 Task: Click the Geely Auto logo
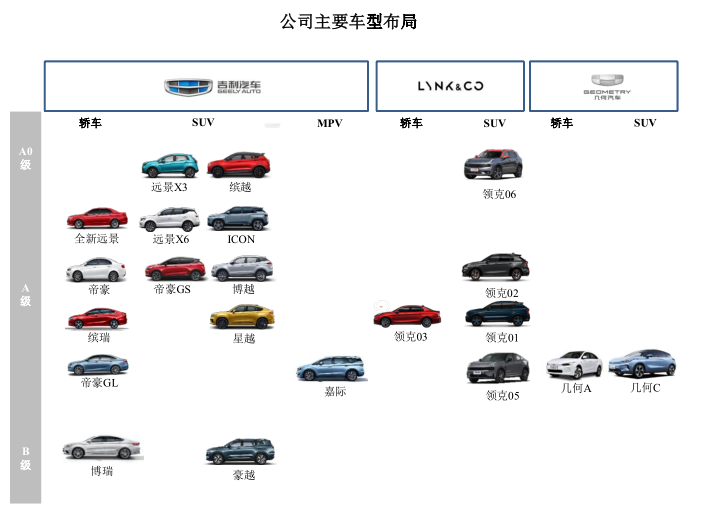[x=212, y=87]
